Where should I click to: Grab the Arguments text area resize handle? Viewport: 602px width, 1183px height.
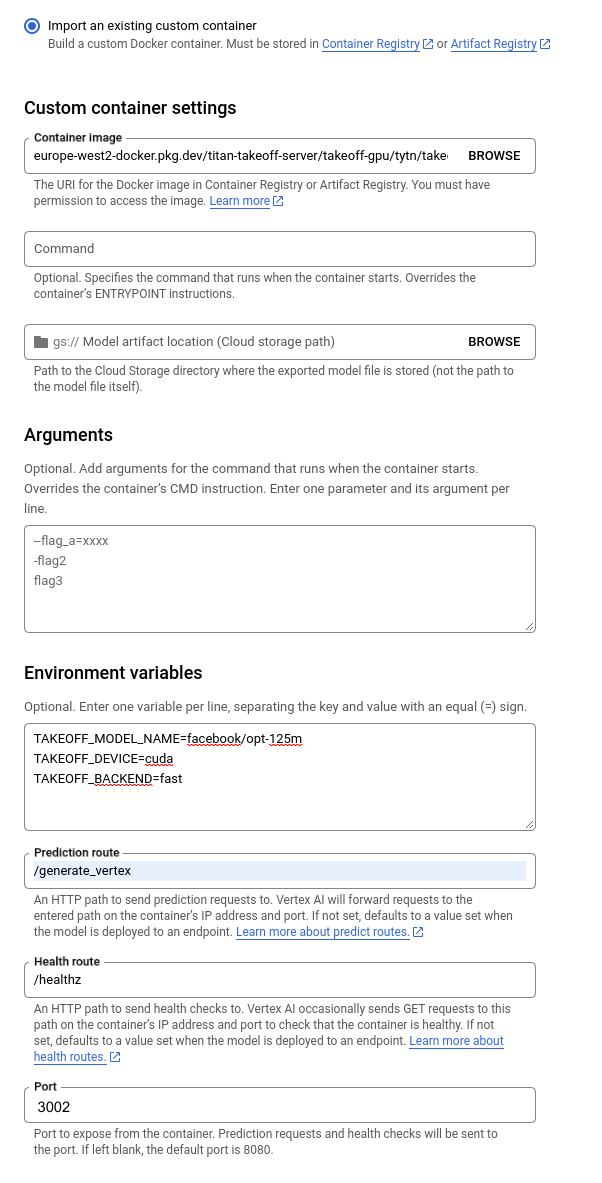coord(529,626)
